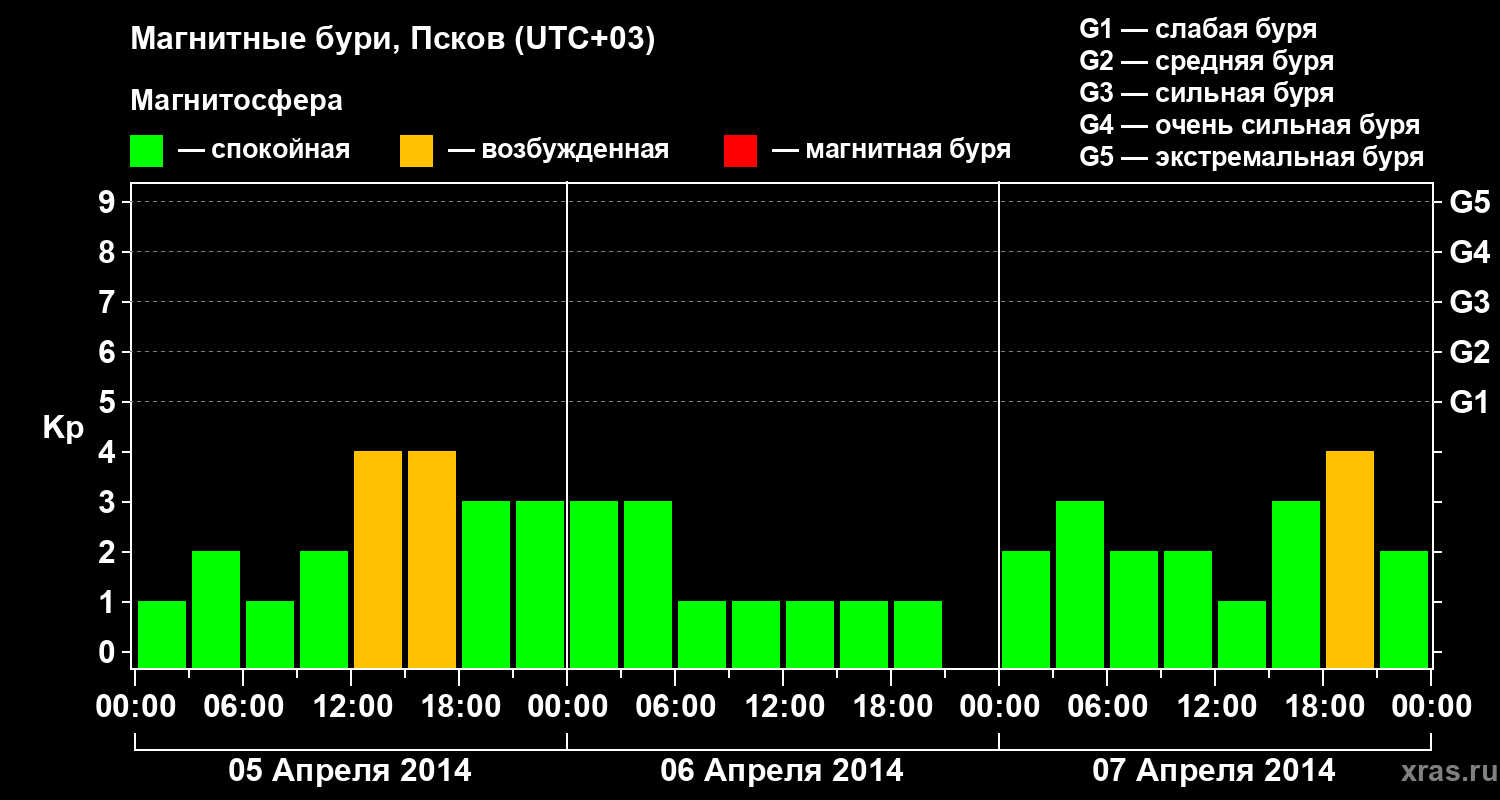This screenshot has height=800, width=1500.
Task: Select the orange bar starting 12:00 on 05 April
Action: pos(378,559)
